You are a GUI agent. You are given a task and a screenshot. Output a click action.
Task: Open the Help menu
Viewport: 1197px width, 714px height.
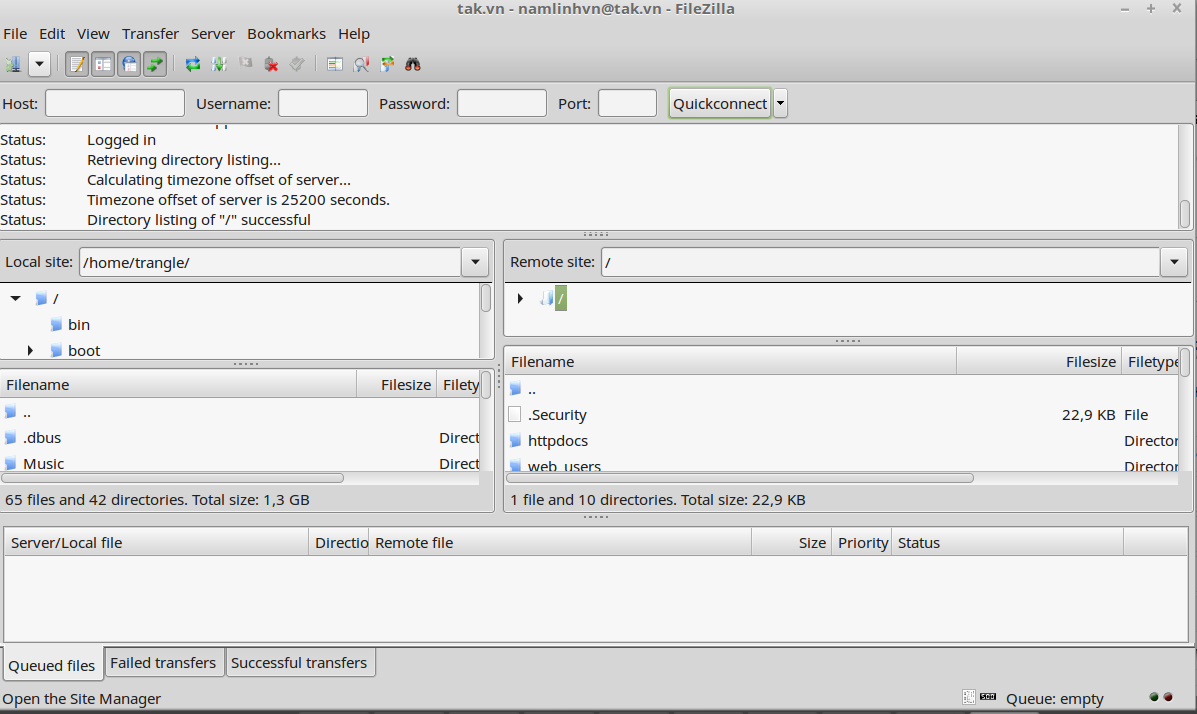(x=354, y=34)
